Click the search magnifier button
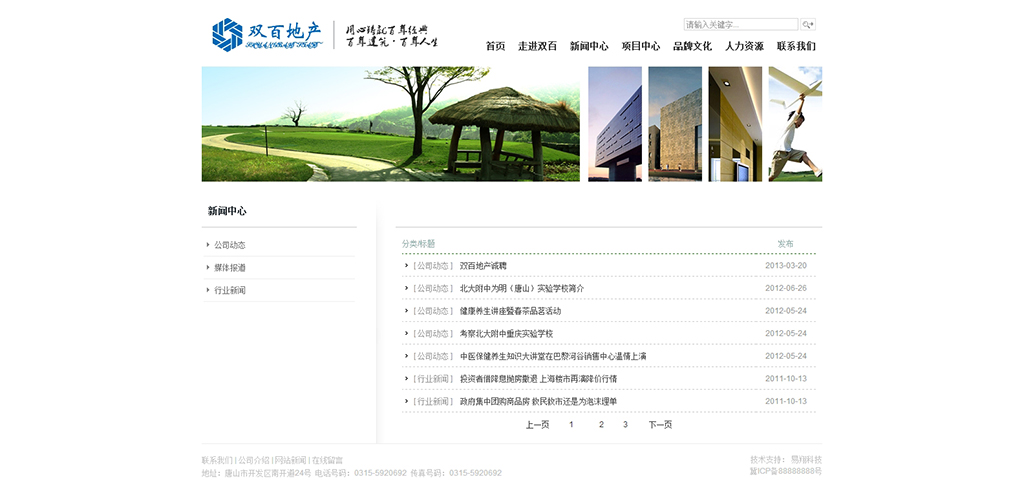The width and height of the screenshot is (1024, 486). (x=807, y=24)
